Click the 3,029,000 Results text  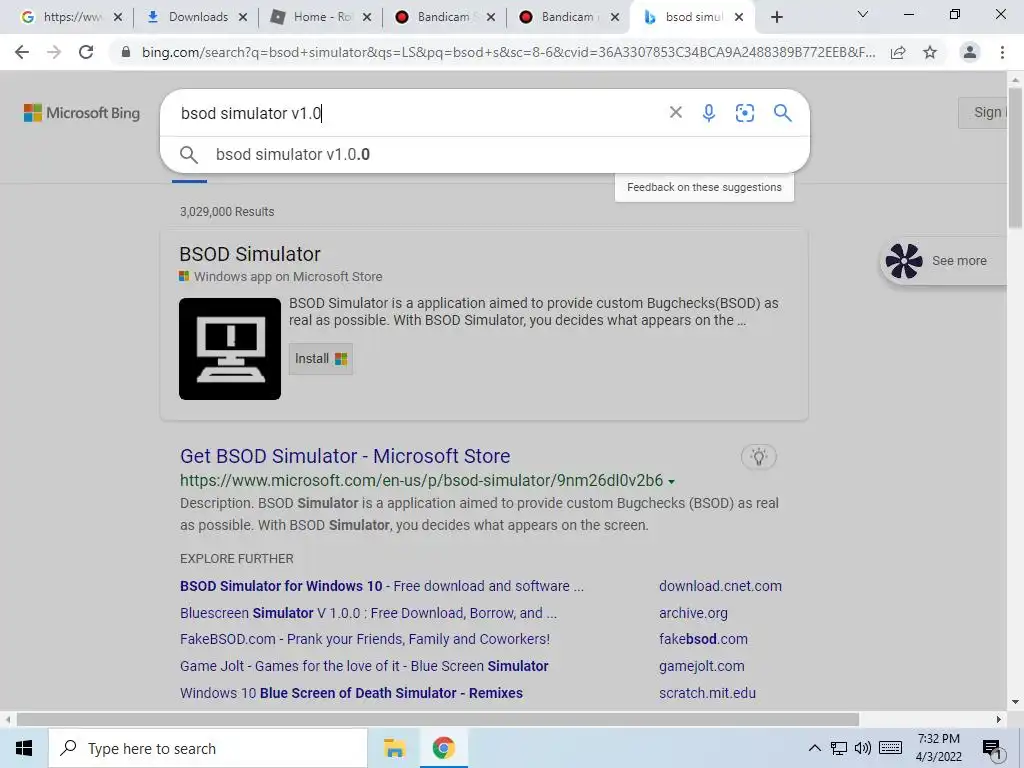tap(227, 212)
